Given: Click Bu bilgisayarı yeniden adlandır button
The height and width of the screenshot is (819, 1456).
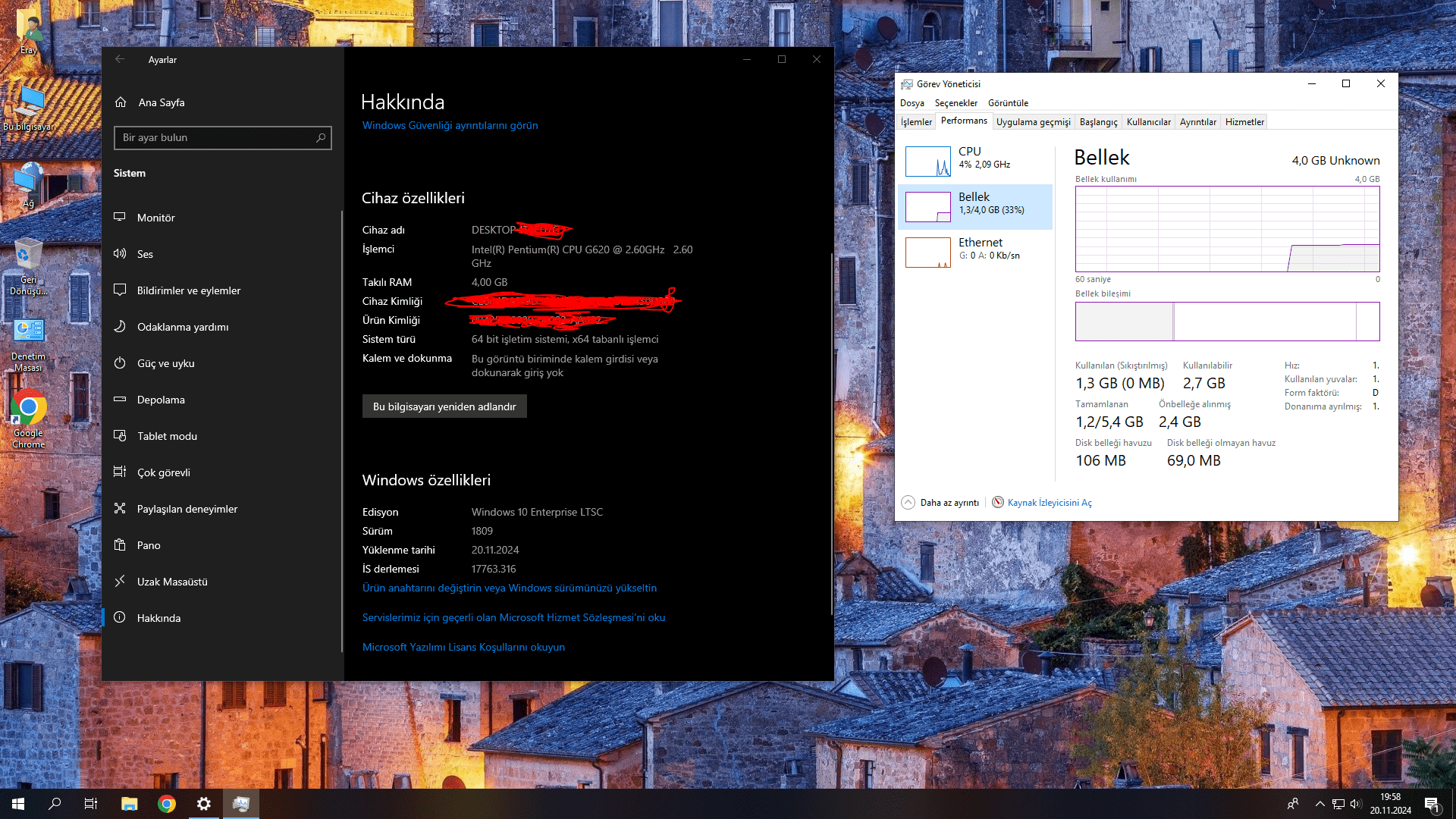Looking at the screenshot, I should tap(444, 406).
